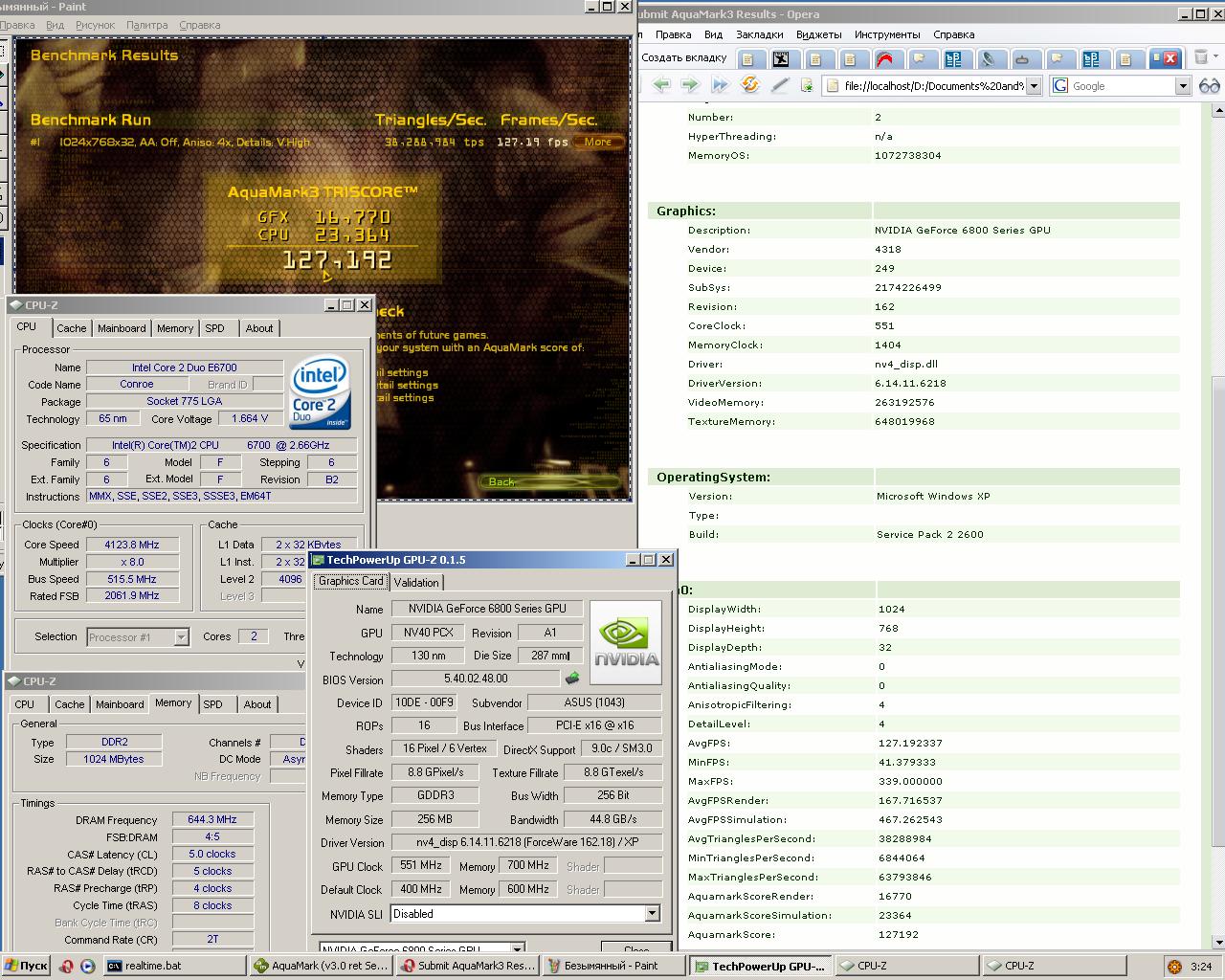Click the glasses view icon in Opera
The height and width of the screenshot is (980, 1225).
pyautogui.click(x=1210, y=85)
